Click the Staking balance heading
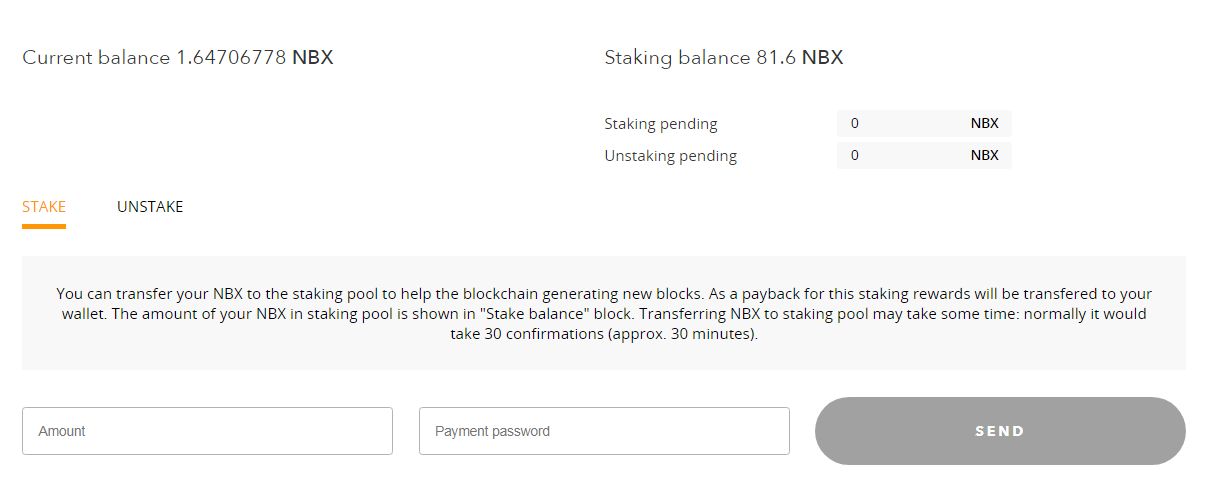Image resolution: width=1206 pixels, height=477 pixels. click(677, 58)
